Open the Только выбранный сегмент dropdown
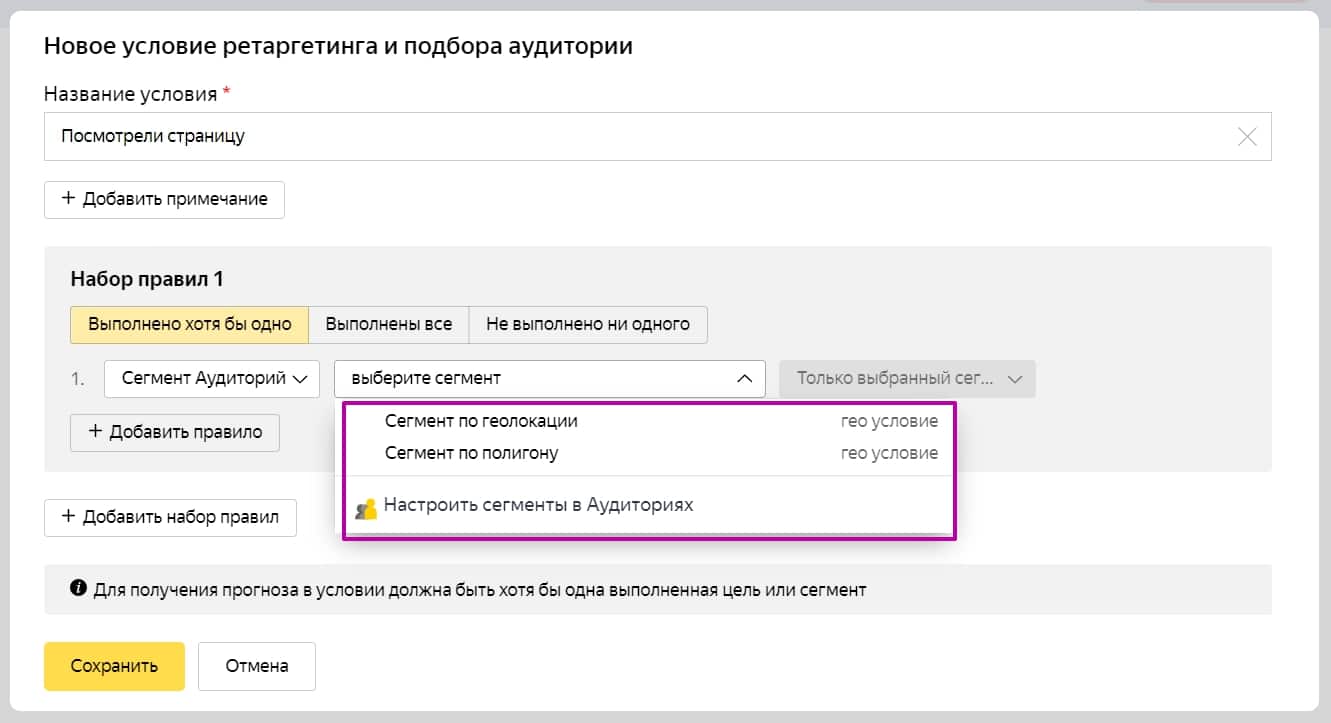 (907, 379)
